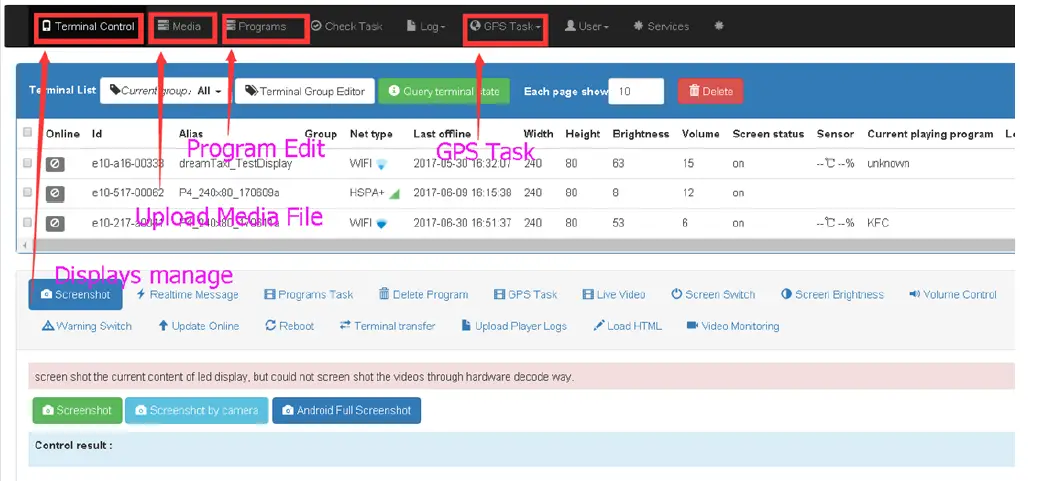Screen dimensions: 1041x481
Task: Open the Video Monitoring function
Action: [x=733, y=326]
